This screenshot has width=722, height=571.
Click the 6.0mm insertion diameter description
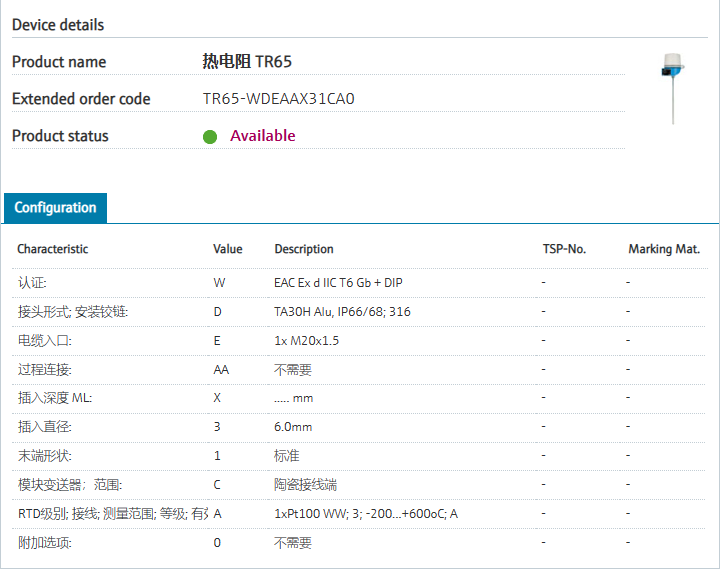point(293,427)
